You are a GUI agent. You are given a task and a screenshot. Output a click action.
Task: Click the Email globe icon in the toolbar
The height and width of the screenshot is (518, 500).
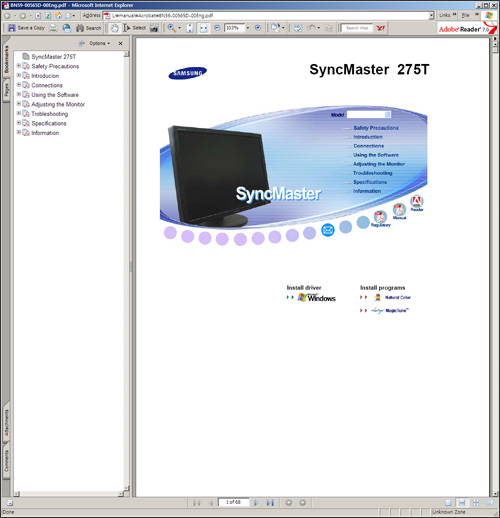tap(67, 28)
